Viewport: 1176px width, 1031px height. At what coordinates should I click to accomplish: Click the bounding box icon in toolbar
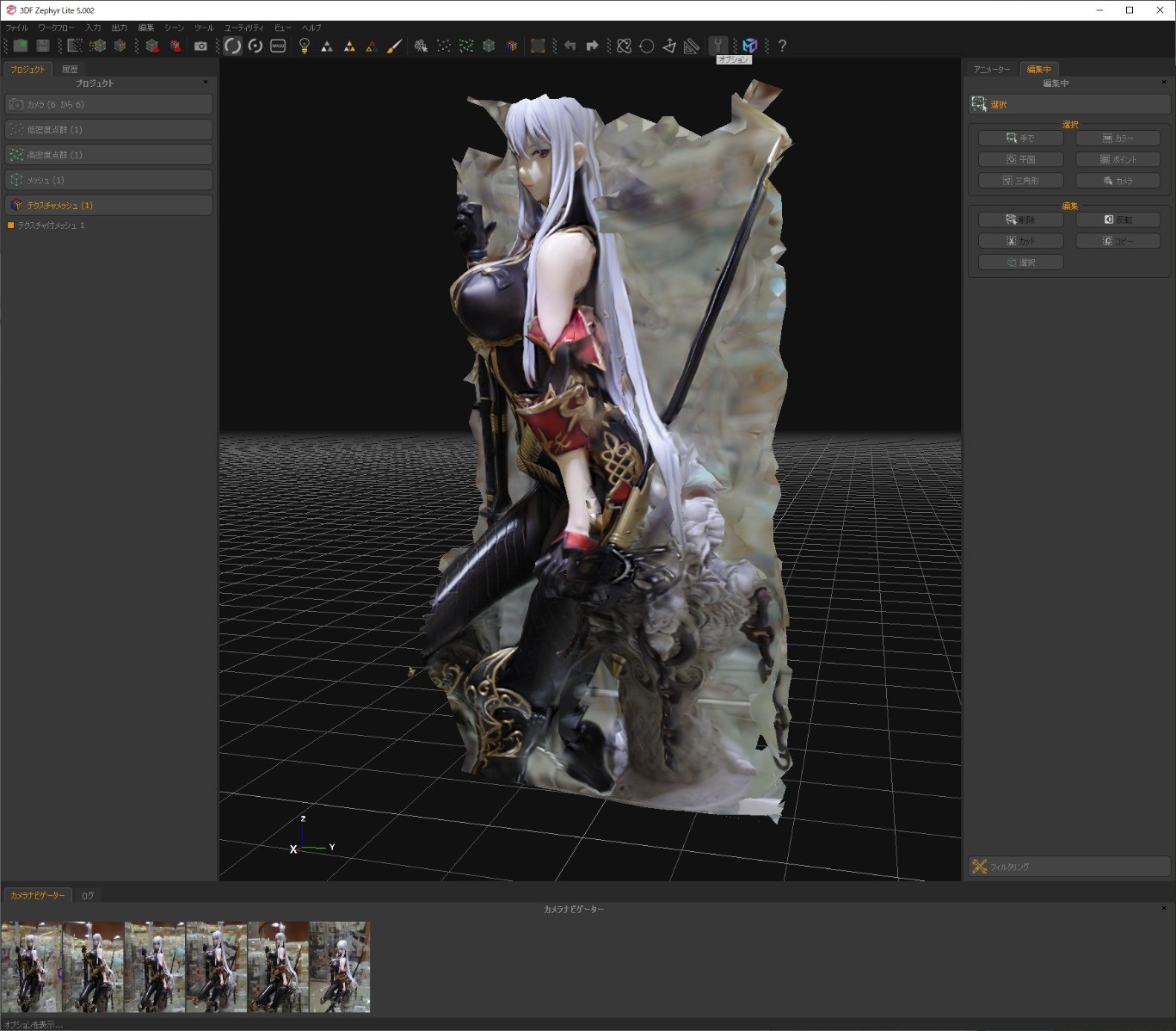538,46
